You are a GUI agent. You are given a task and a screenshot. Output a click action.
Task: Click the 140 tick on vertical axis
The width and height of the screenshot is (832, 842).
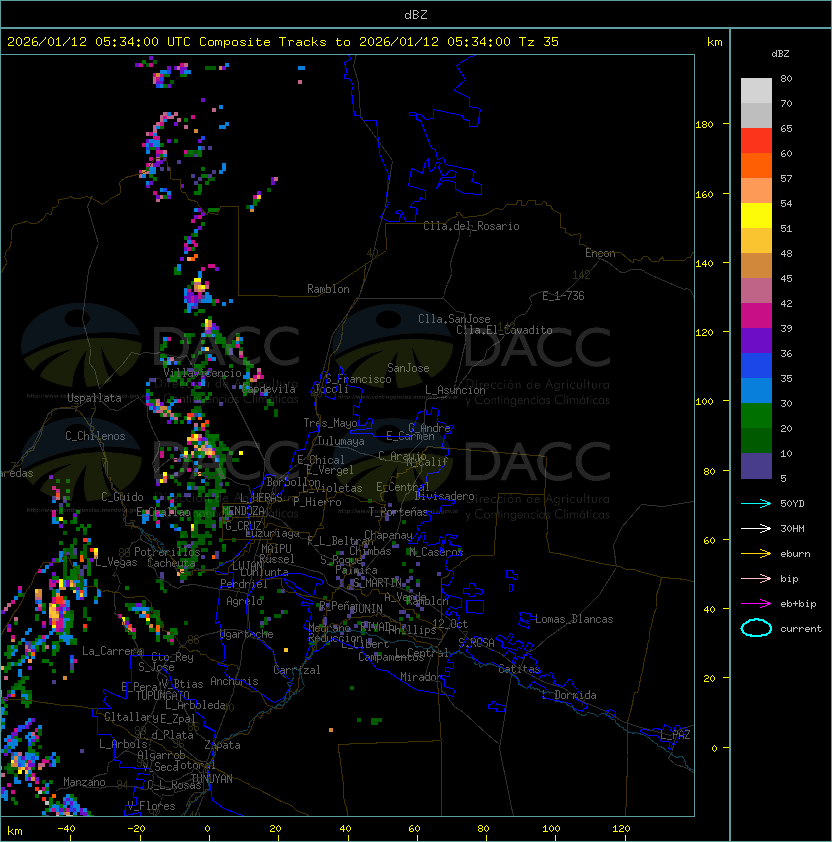(704, 264)
